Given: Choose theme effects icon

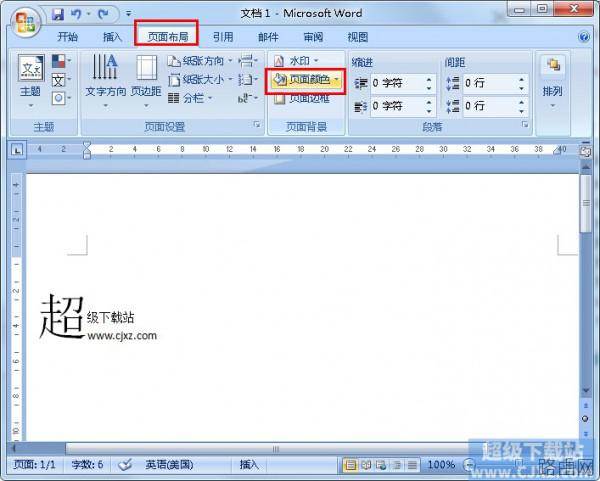Looking at the screenshot, I should pos(60,98).
